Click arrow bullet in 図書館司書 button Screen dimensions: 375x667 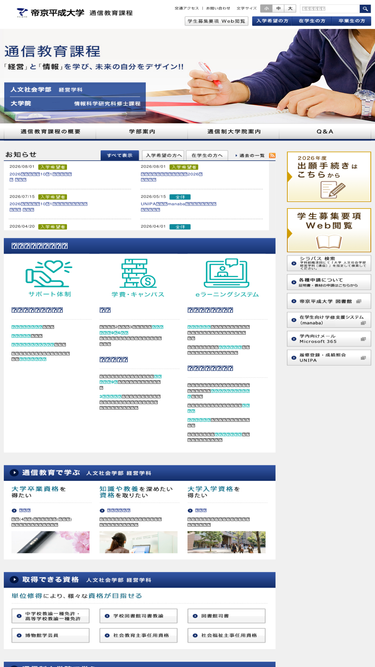(x=195, y=616)
